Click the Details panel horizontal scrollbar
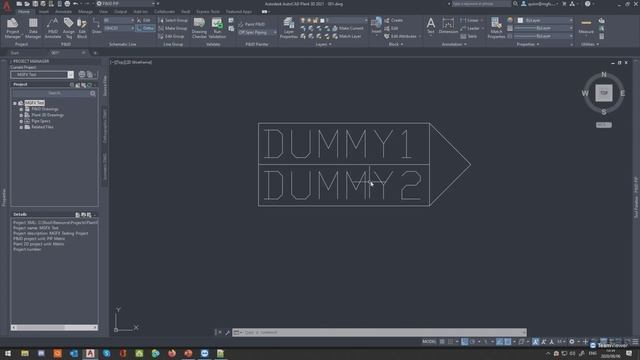The image size is (640, 360). [x=54, y=327]
